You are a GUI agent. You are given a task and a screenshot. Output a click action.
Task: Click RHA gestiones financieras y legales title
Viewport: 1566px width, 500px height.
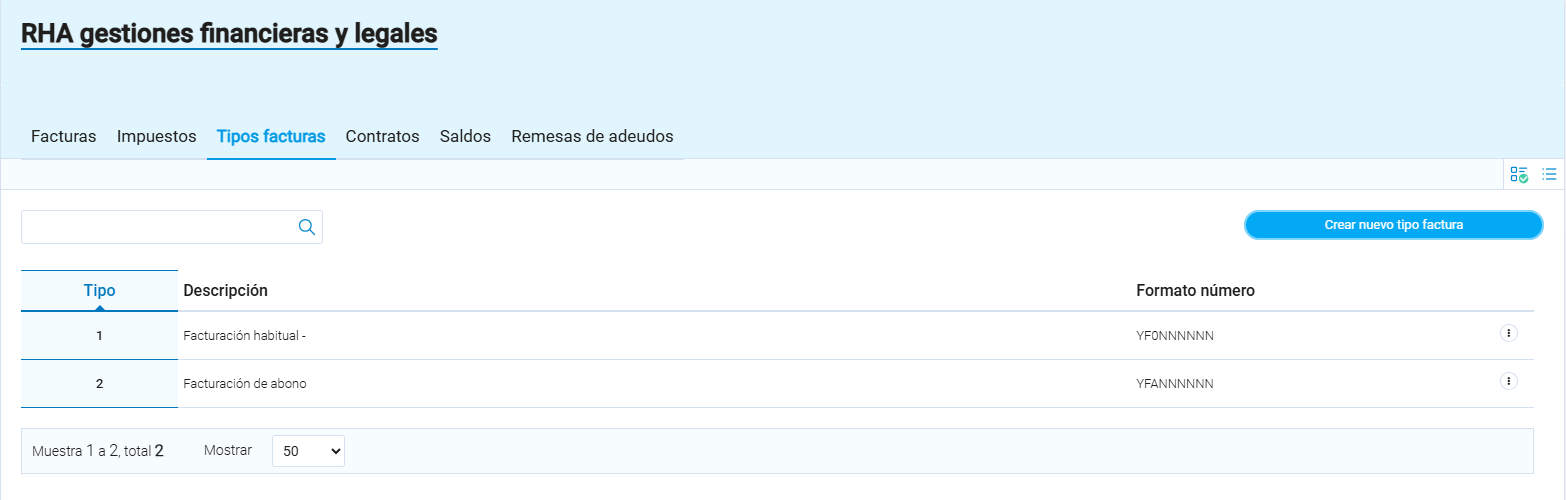click(x=229, y=34)
